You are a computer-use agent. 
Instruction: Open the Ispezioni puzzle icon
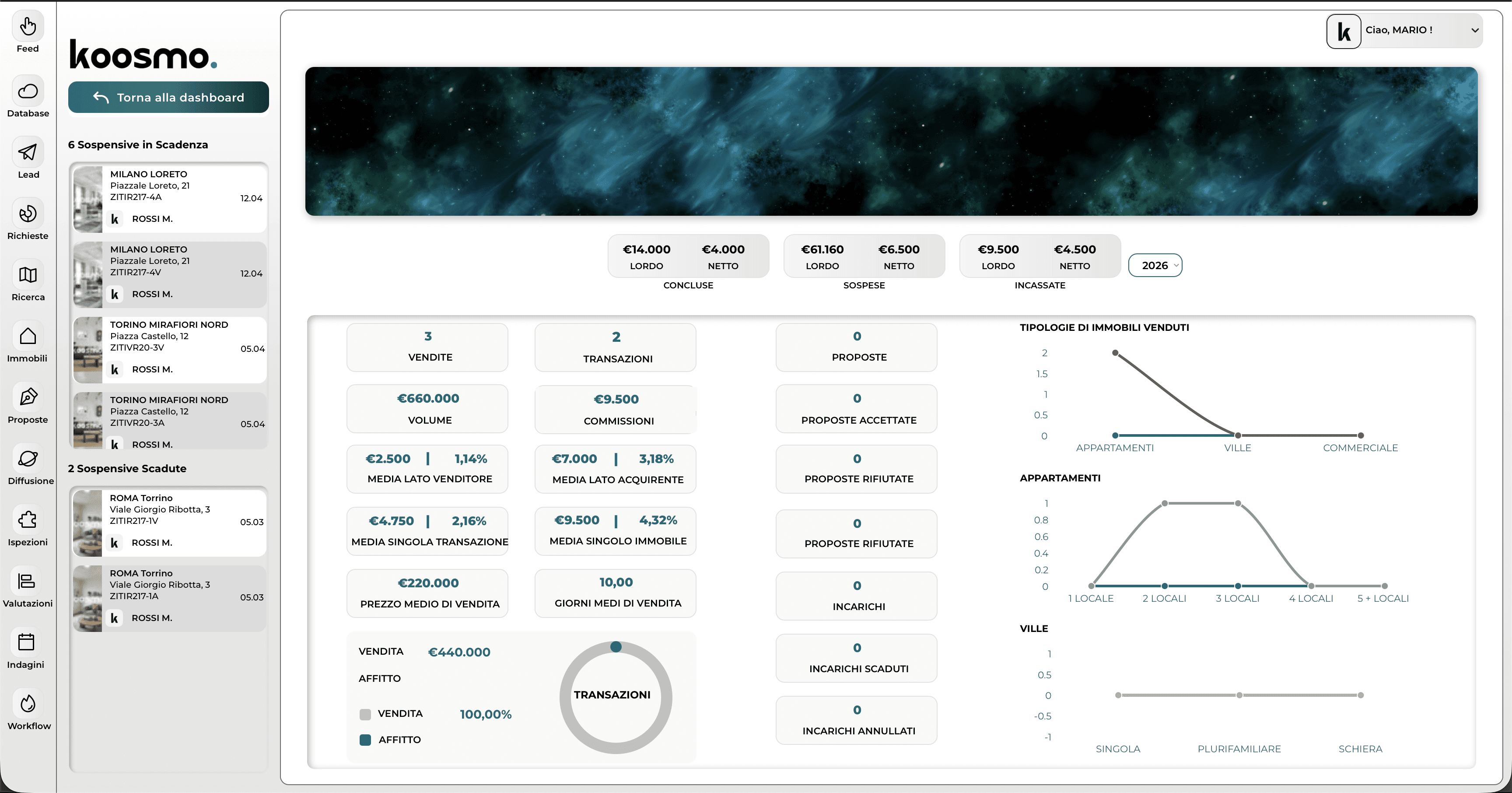coord(28,519)
